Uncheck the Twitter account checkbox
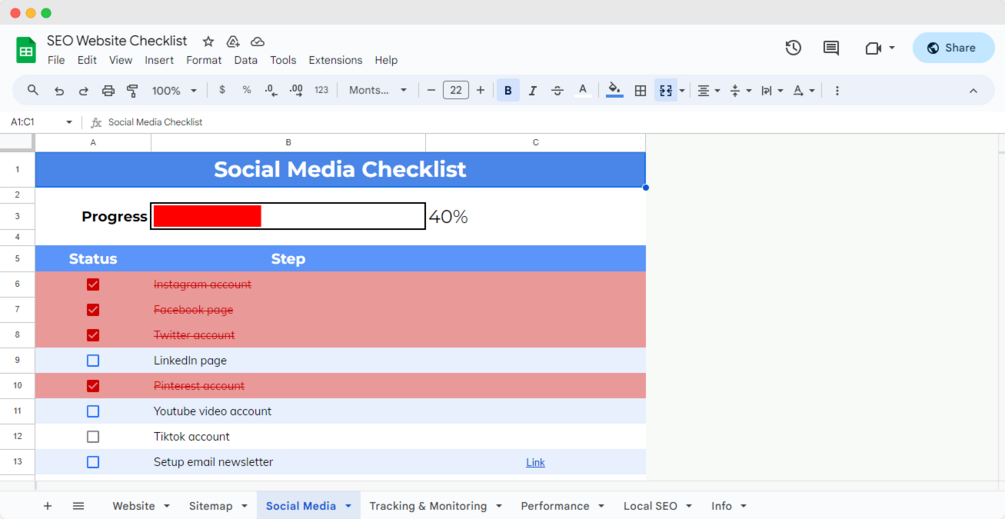The height and width of the screenshot is (519, 1005). pos(93,335)
